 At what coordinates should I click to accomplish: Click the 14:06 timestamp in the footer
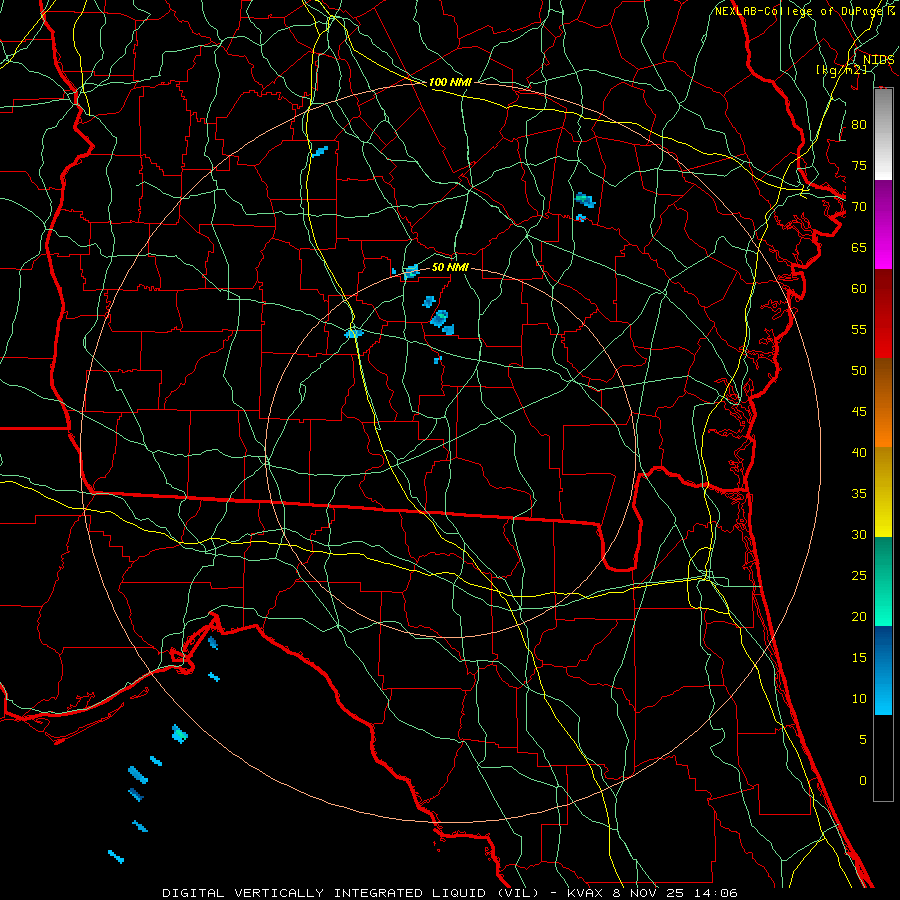718,893
